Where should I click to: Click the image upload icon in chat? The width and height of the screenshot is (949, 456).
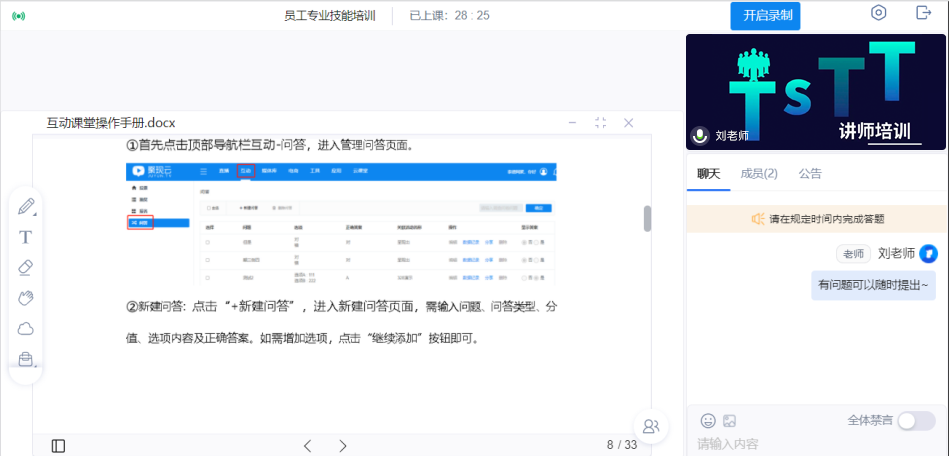[730, 421]
